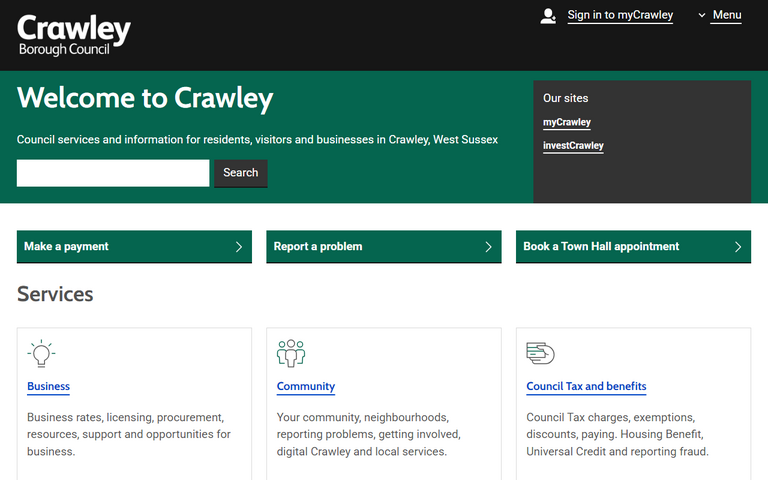This screenshot has width=768, height=480.
Task: Sign in to myCrawley
Action: 620,15
